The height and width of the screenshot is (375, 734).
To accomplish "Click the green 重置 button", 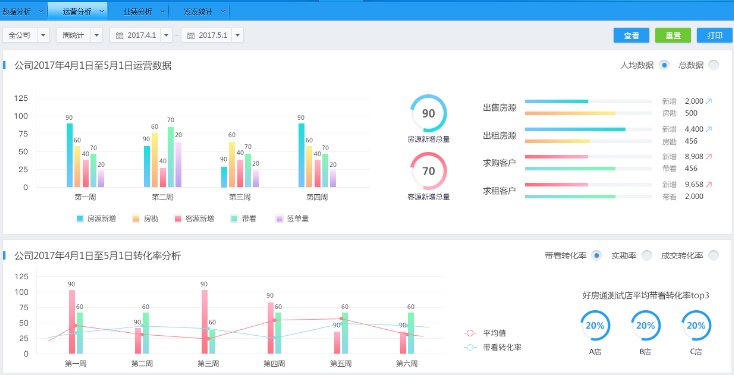I will (673, 36).
